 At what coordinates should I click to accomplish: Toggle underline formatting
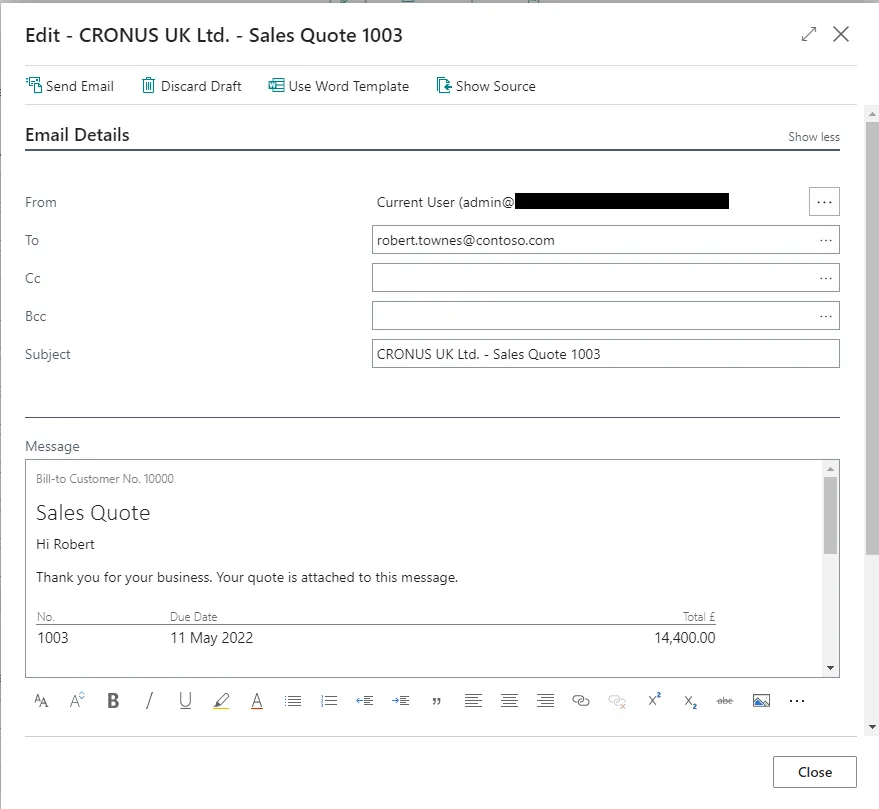coord(185,701)
